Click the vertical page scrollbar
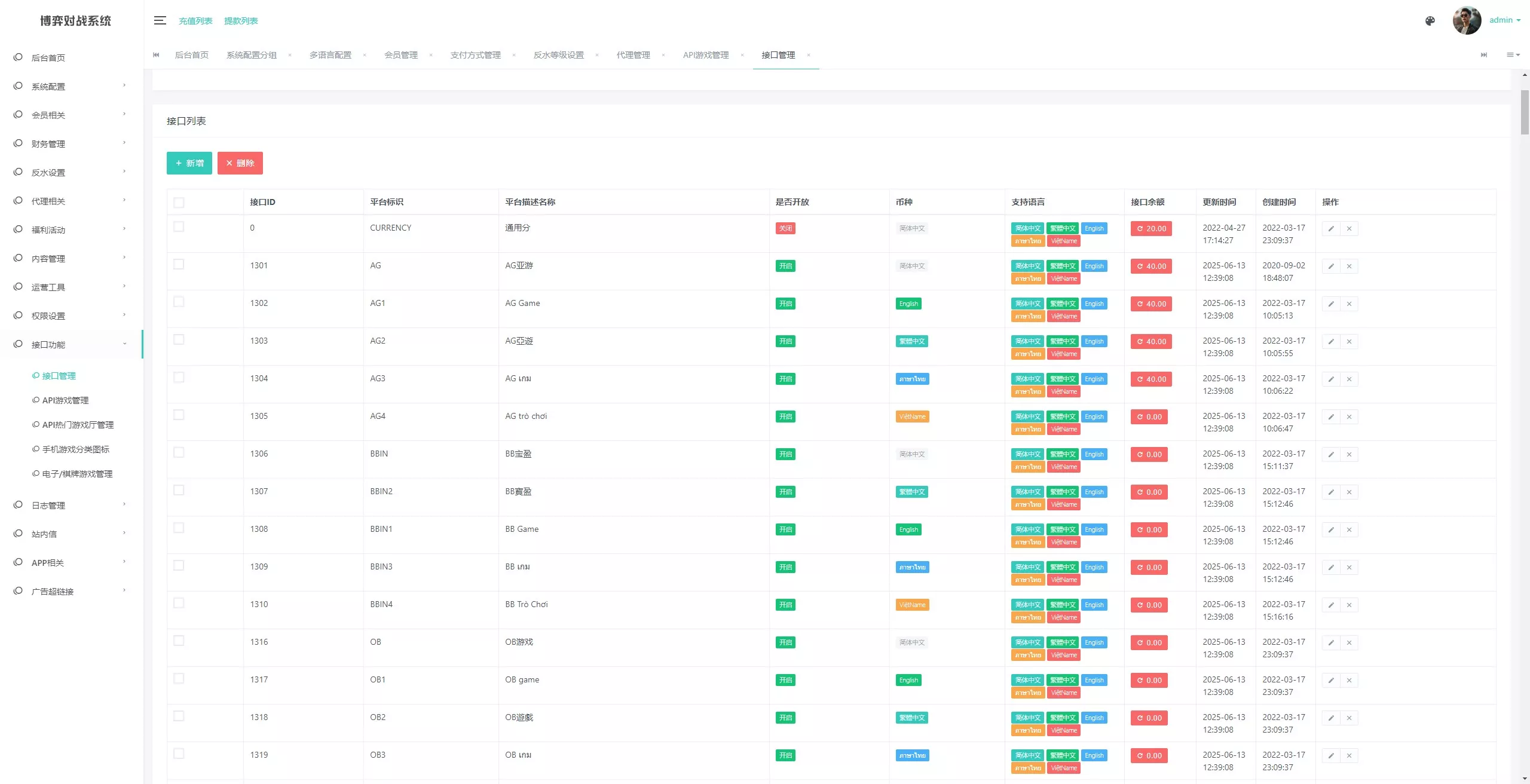 click(x=1525, y=112)
